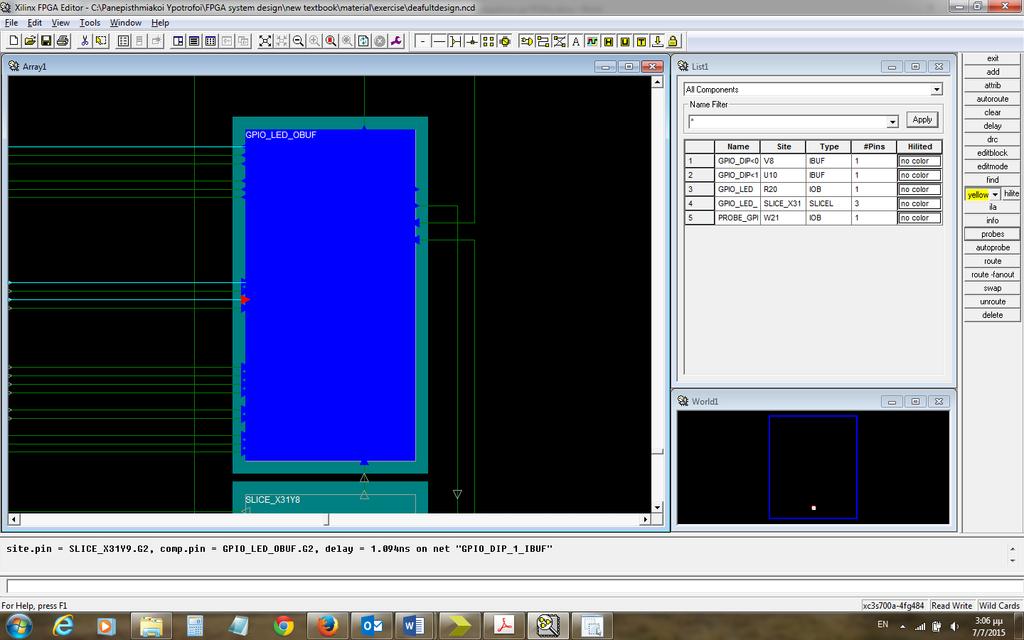Toggle the four-squares sites display icon
This screenshot has width=1024, height=640.
point(488,41)
